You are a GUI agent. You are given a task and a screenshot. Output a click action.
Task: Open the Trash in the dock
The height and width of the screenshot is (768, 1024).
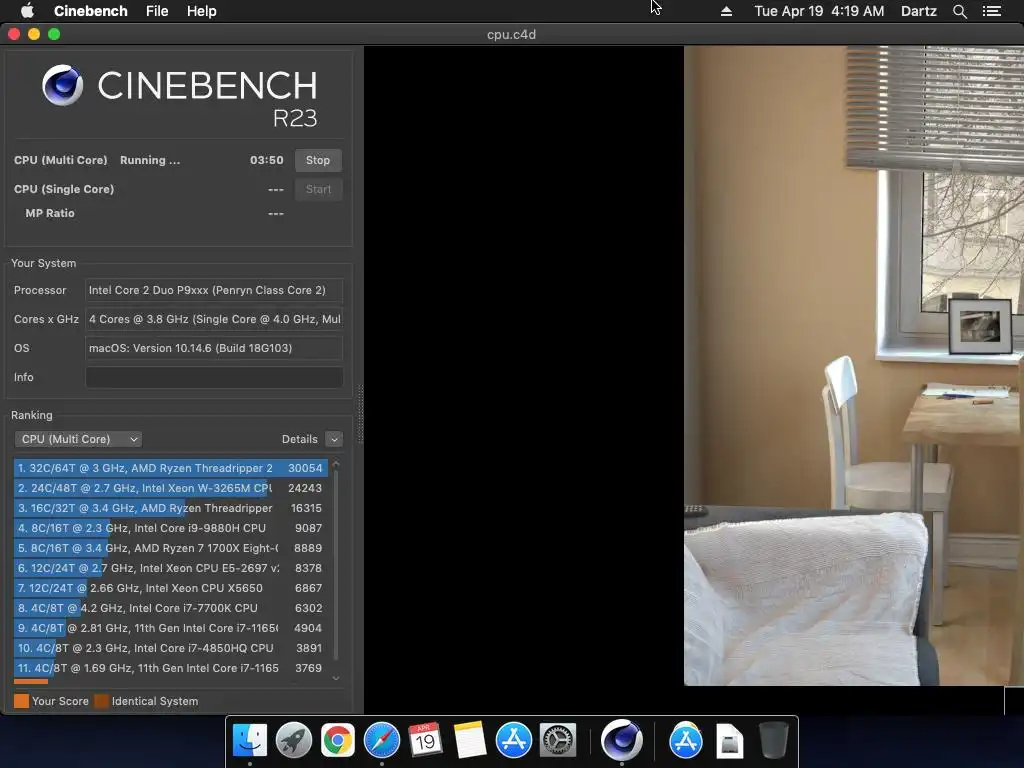(774, 740)
